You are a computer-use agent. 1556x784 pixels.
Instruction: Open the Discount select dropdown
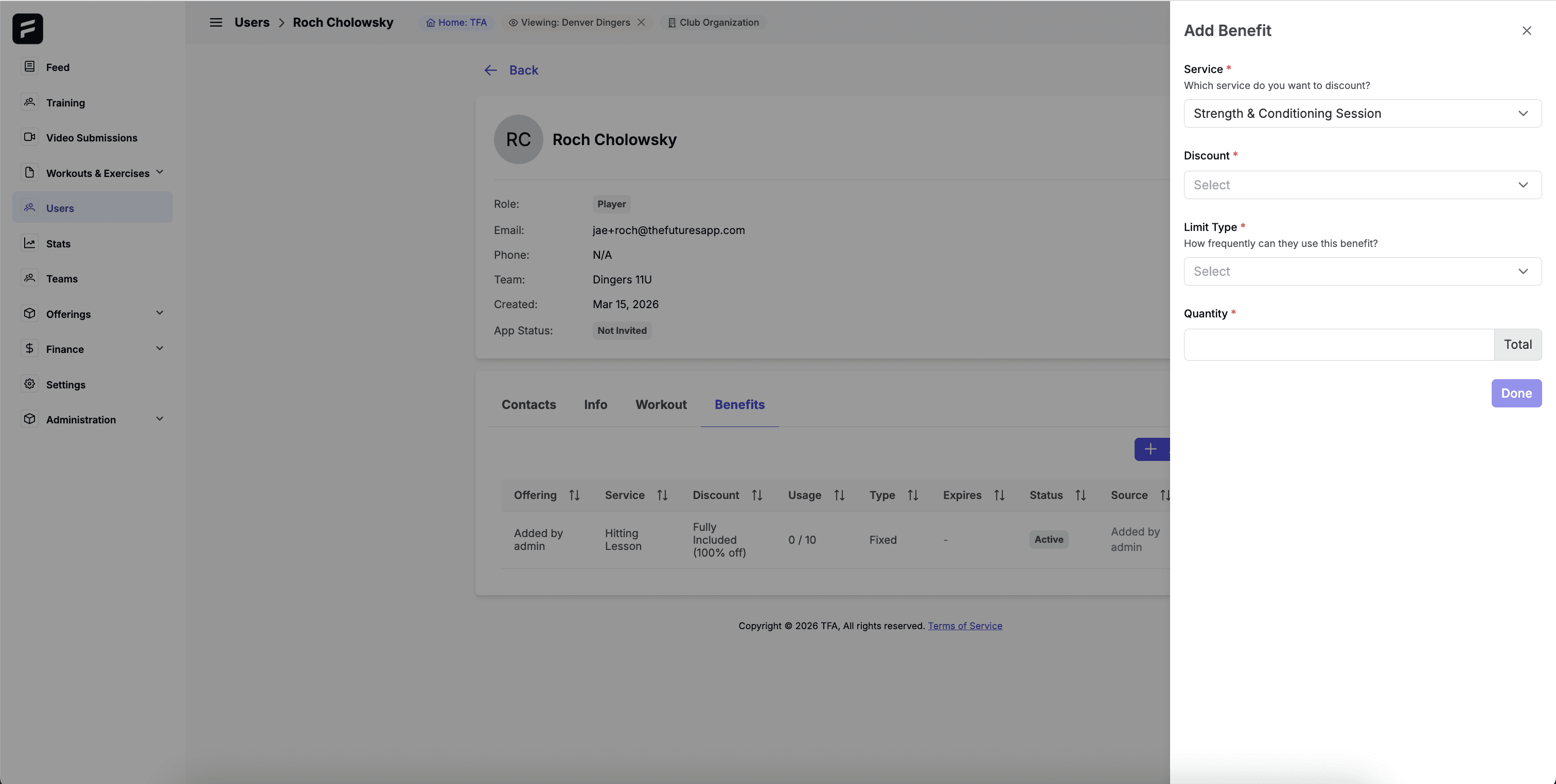[x=1361, y=185]
